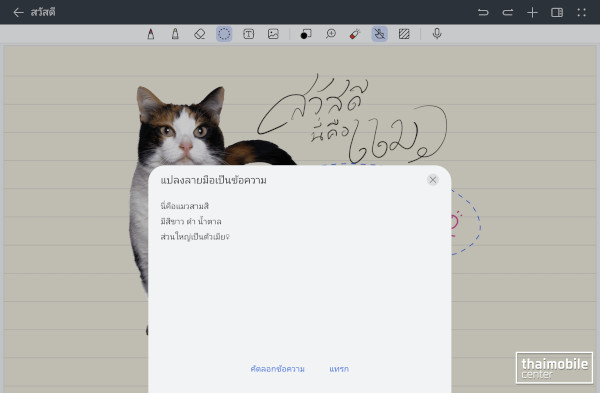Activate the lasso selection tool
This screenshot has height=393, width=600.
point(224,34)
